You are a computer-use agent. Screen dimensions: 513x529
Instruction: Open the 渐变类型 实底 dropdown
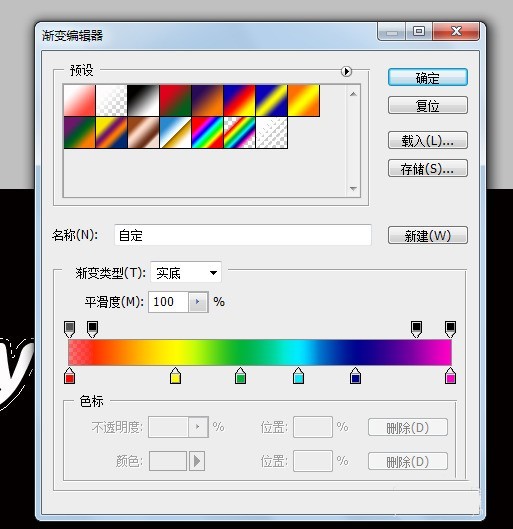point(186,273)
